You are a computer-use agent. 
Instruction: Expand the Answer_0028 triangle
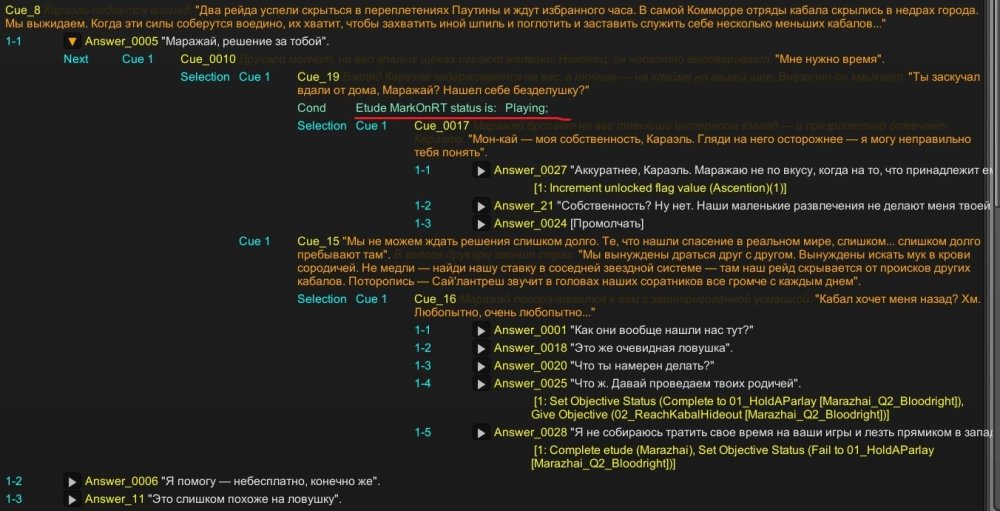point(481,431)
